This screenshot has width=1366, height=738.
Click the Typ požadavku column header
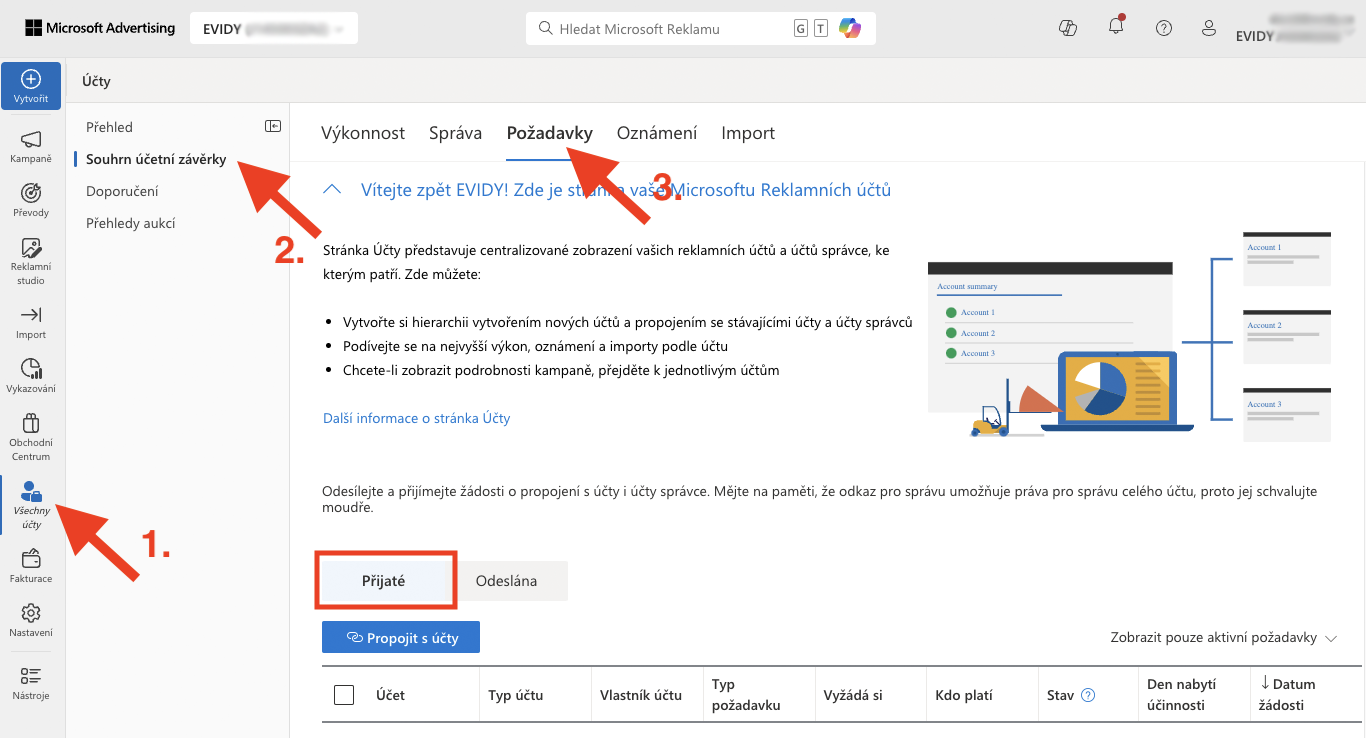(746, 695)
